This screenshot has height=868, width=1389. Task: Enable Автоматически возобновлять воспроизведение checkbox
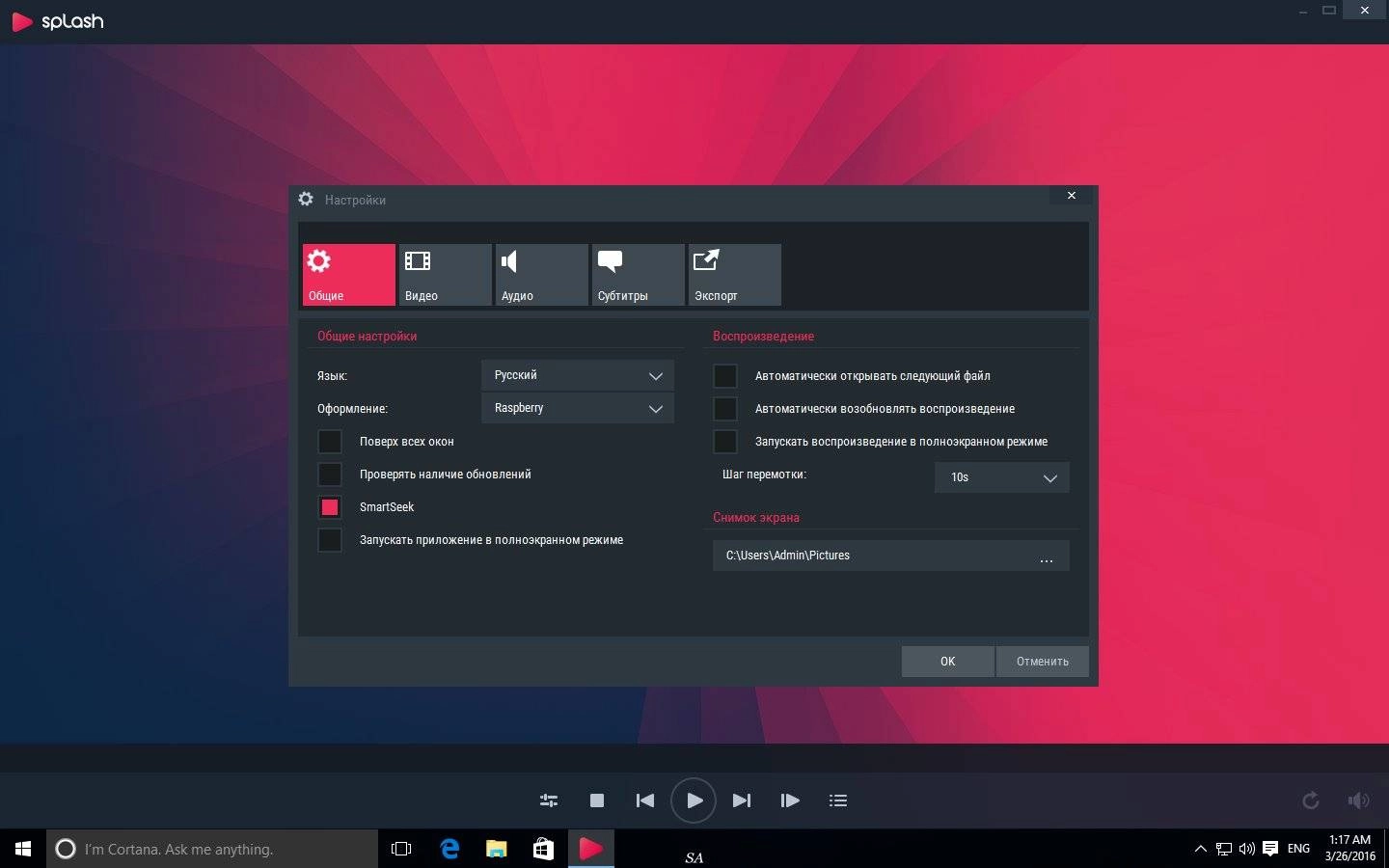coord(725,409)
